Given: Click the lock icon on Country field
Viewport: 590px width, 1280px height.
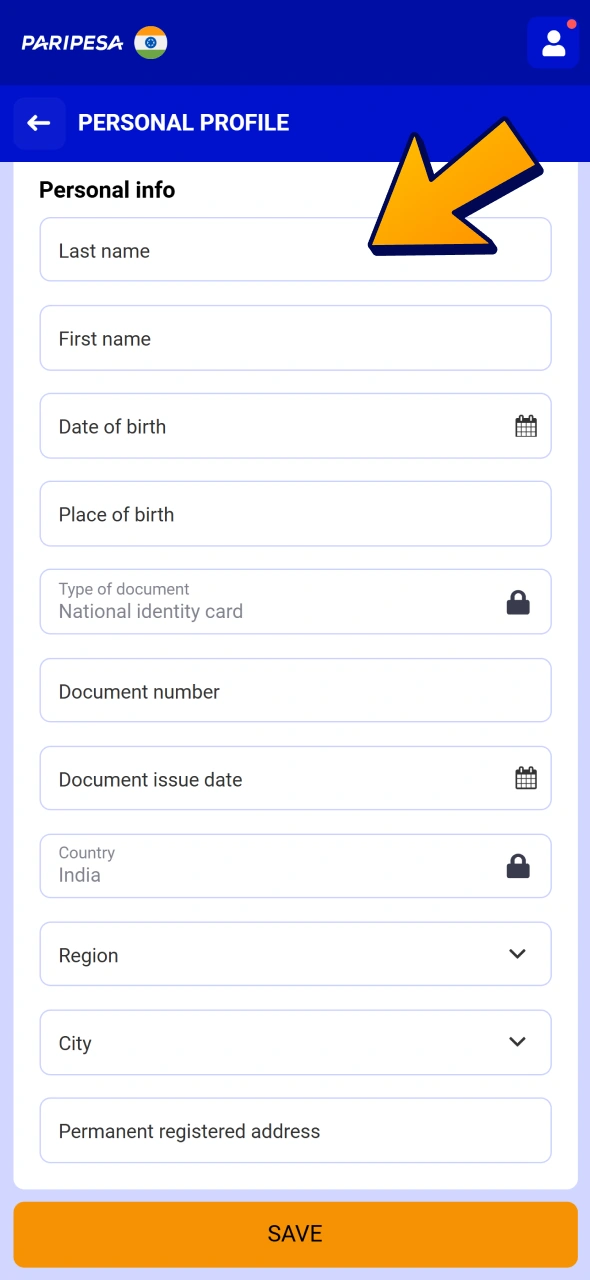Looking at the screenshot, I should point(518,865).
